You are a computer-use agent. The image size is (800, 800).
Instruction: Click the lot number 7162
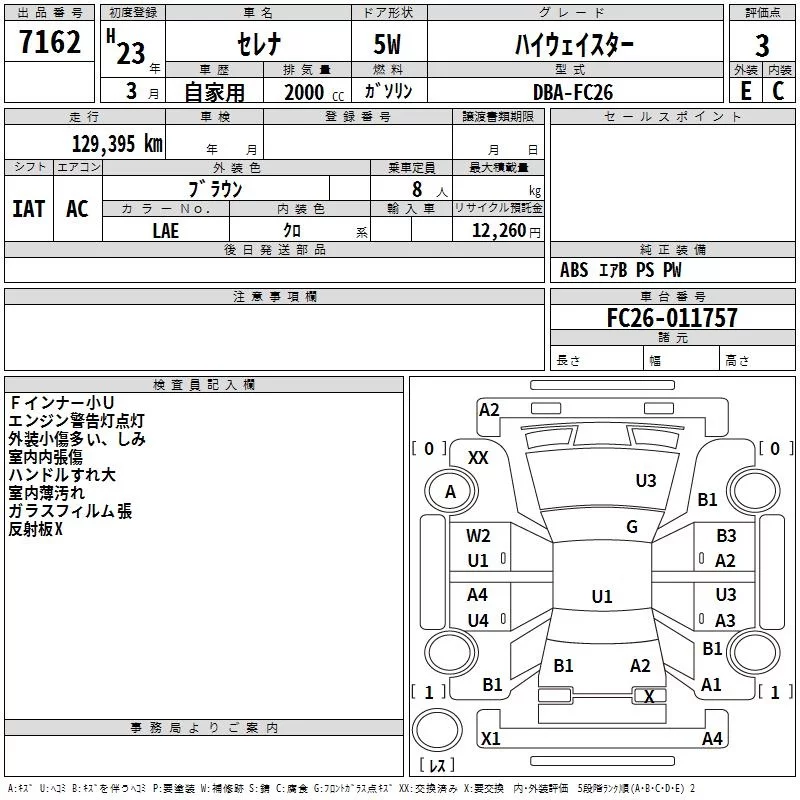tap(50, 42)
